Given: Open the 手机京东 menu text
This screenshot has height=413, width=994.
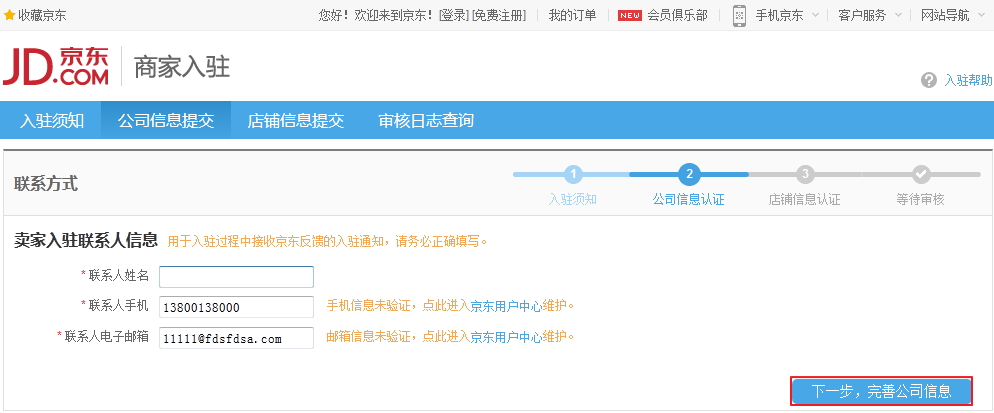Looking at the screenshot, I should [x=779, y=15].
